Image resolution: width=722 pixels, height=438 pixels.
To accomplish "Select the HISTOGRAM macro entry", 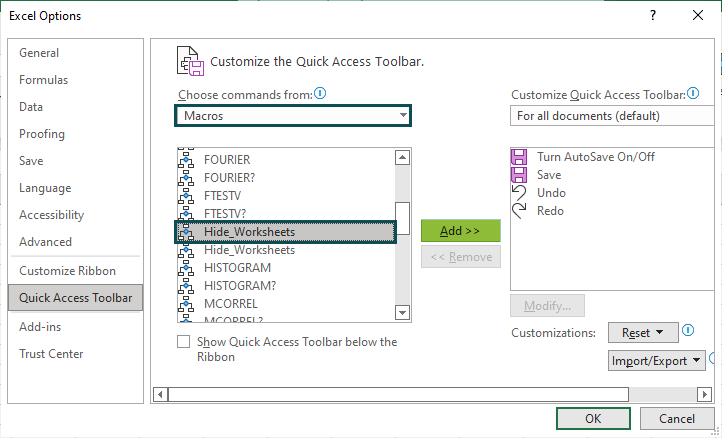I will (x=286, y=268).
